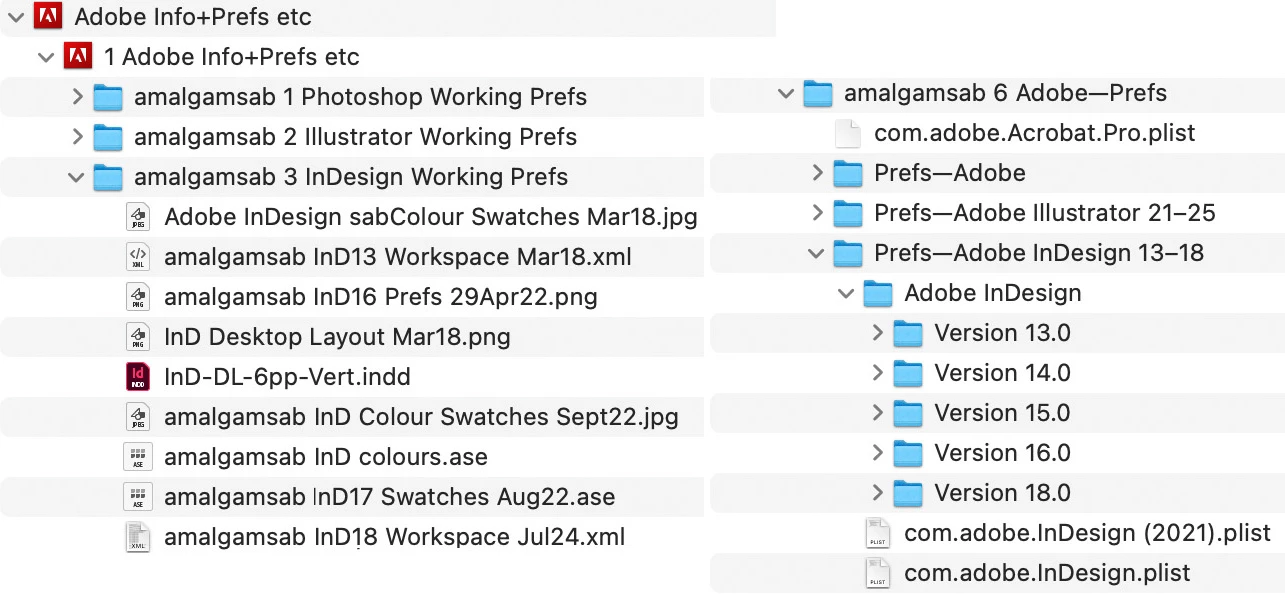This screenshot has width=1285, height=594.
Task: Select 'amalgamsab 2 Illustrator Working Prefs' name
Action: click(x=356, y=137)
